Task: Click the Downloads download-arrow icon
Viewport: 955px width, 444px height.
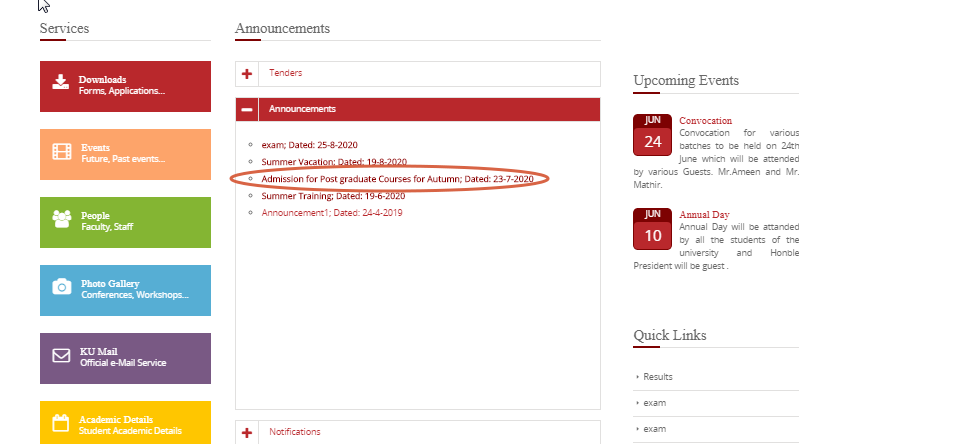Action: coord(61,83)
